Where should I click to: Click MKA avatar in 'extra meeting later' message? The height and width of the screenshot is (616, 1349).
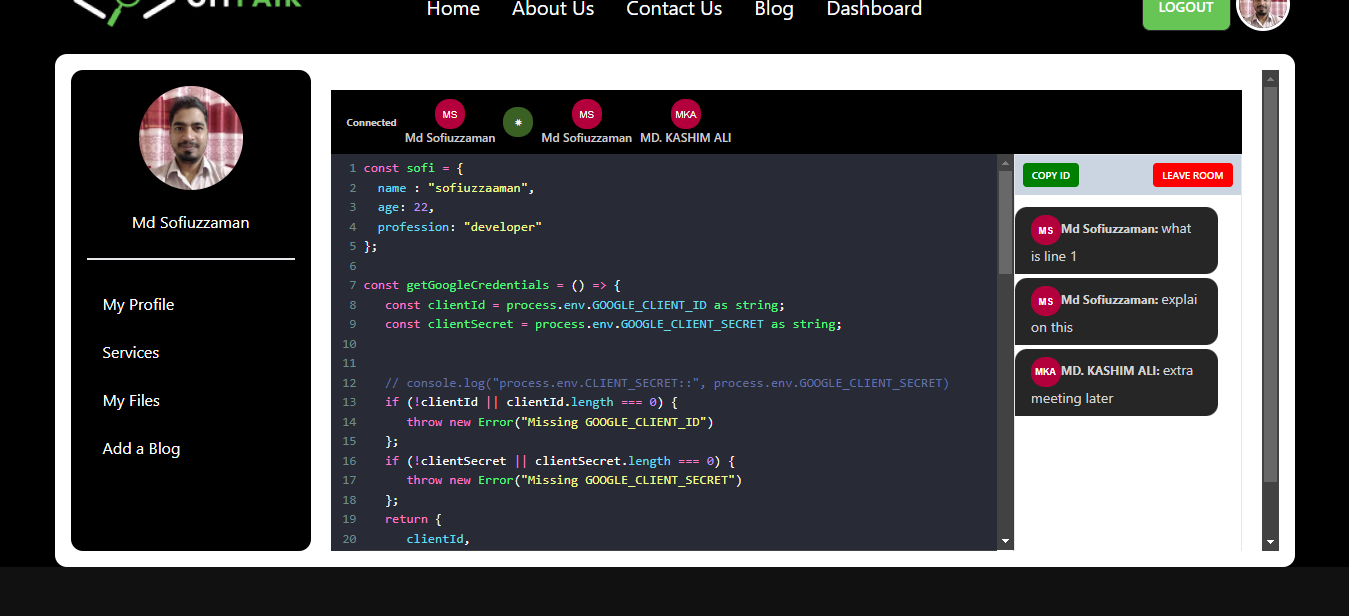click(1046, 372)
